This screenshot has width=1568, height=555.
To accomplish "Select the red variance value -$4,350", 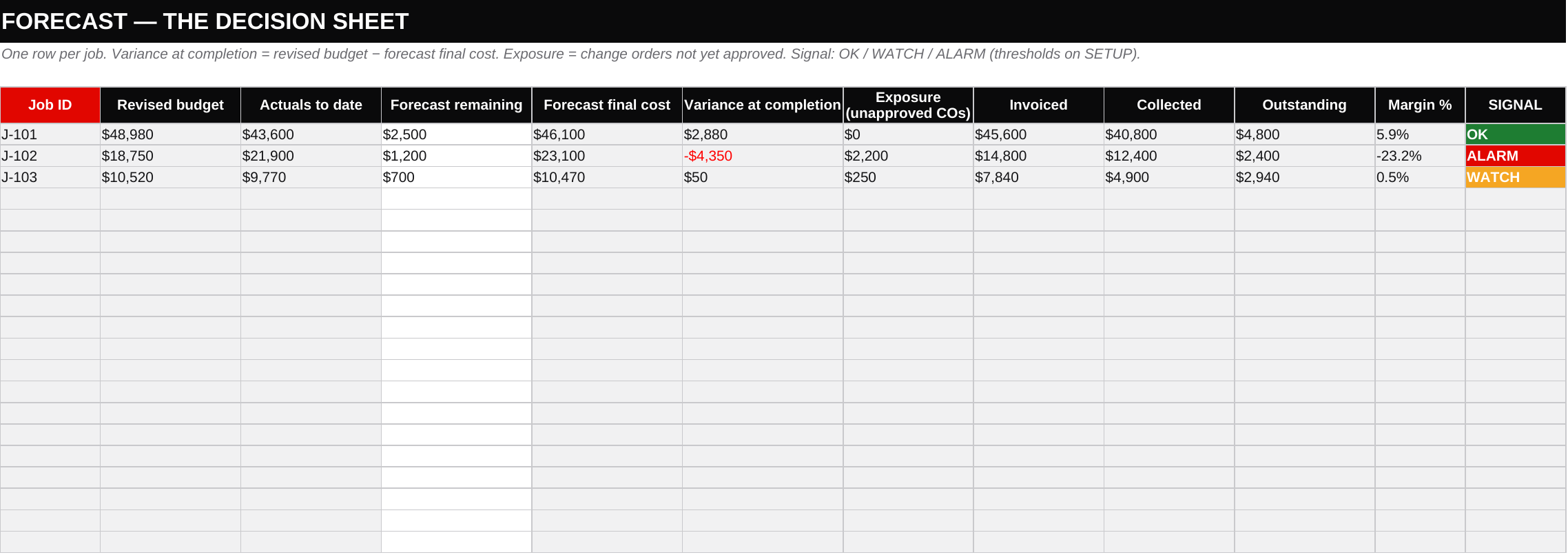I will tap(763, 156).
